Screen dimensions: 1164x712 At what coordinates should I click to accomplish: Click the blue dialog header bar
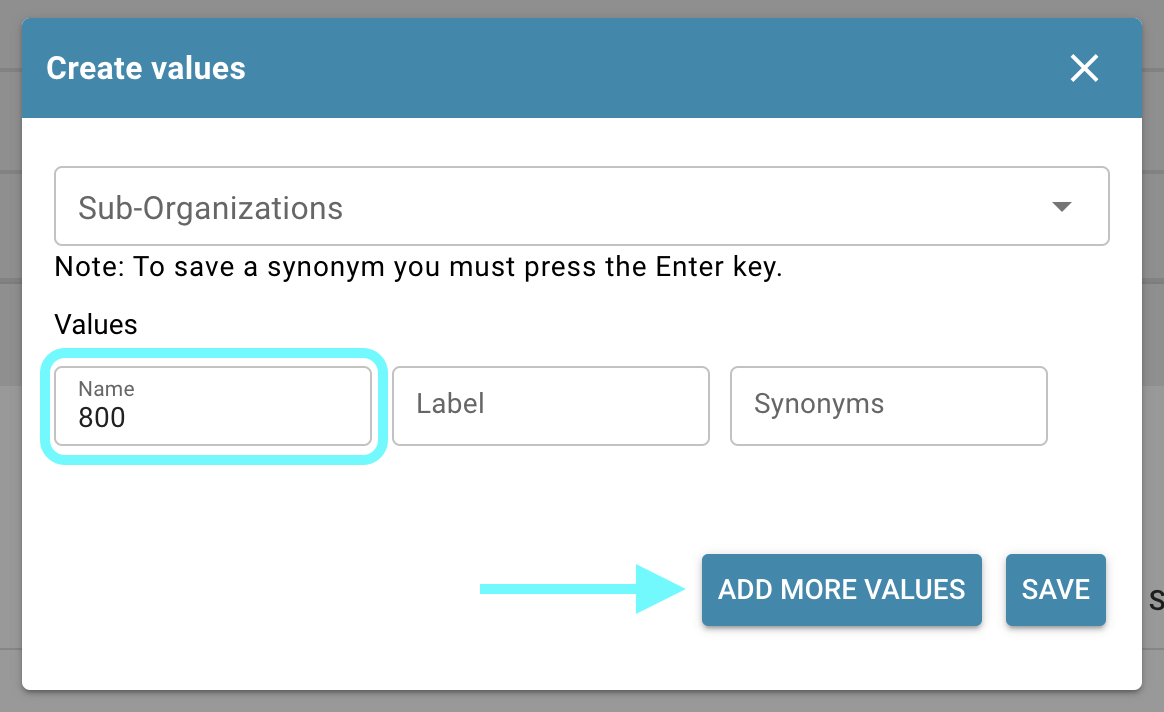[x=600, y=68]
